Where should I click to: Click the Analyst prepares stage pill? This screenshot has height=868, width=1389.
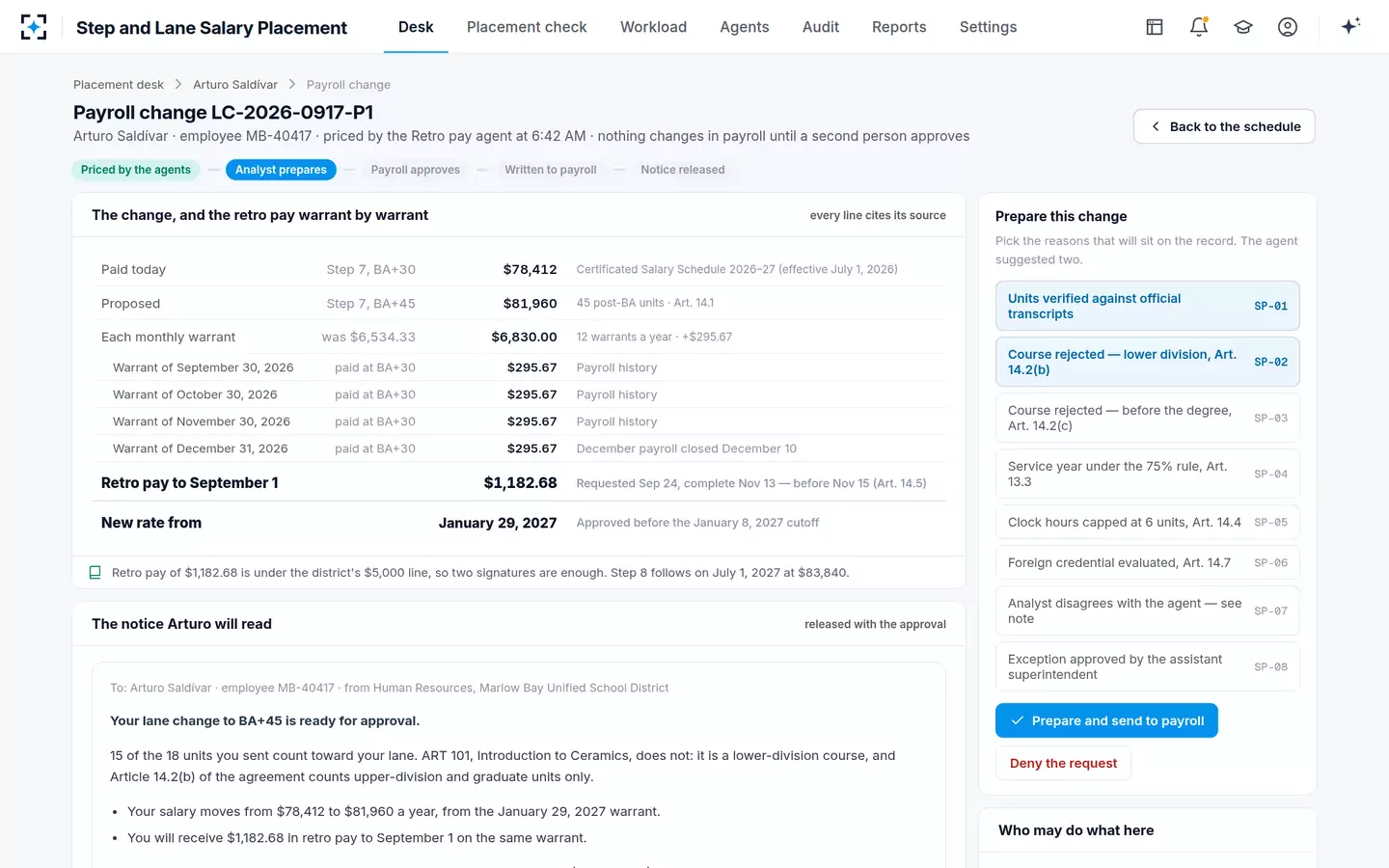[281, 170]
